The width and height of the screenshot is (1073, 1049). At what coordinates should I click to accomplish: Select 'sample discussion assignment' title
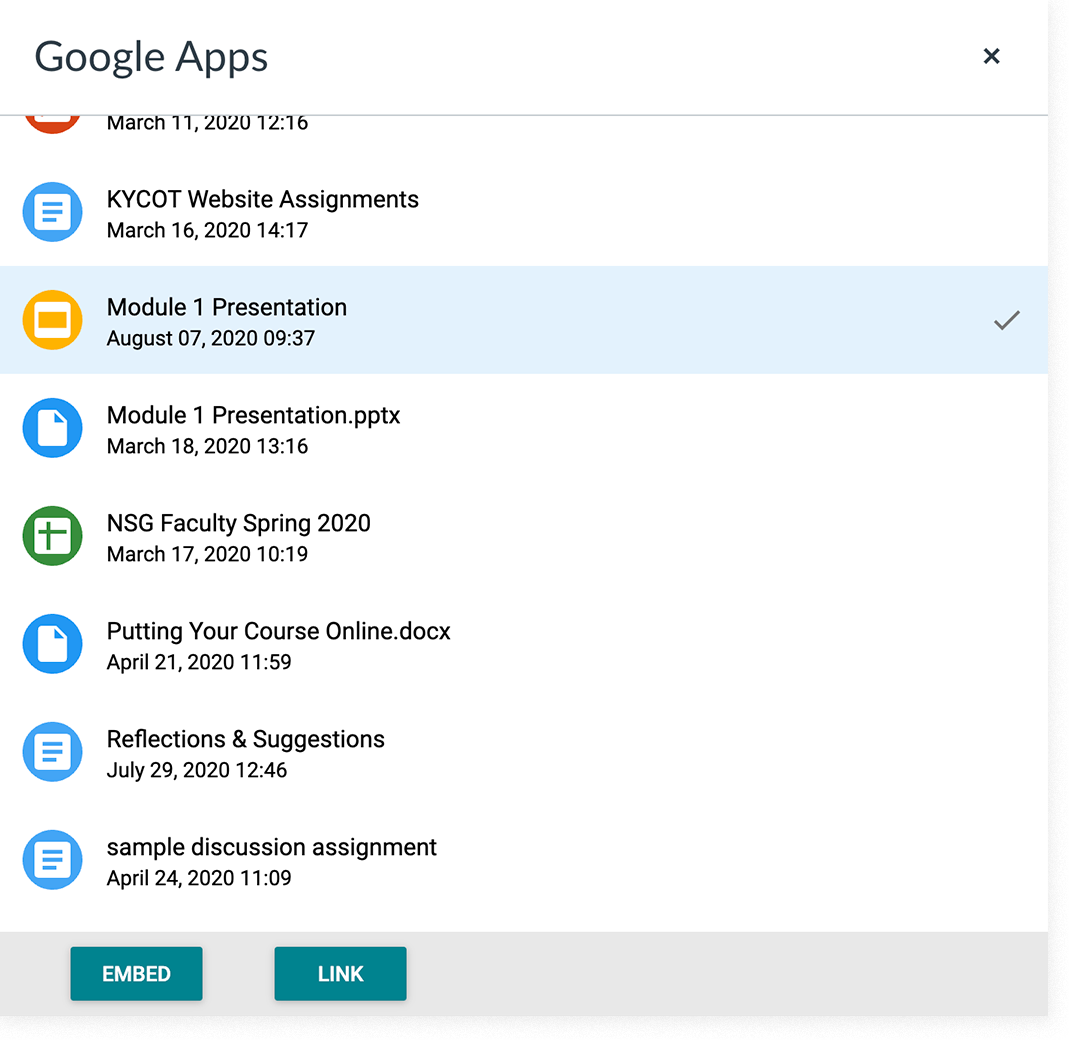(272, 847)
